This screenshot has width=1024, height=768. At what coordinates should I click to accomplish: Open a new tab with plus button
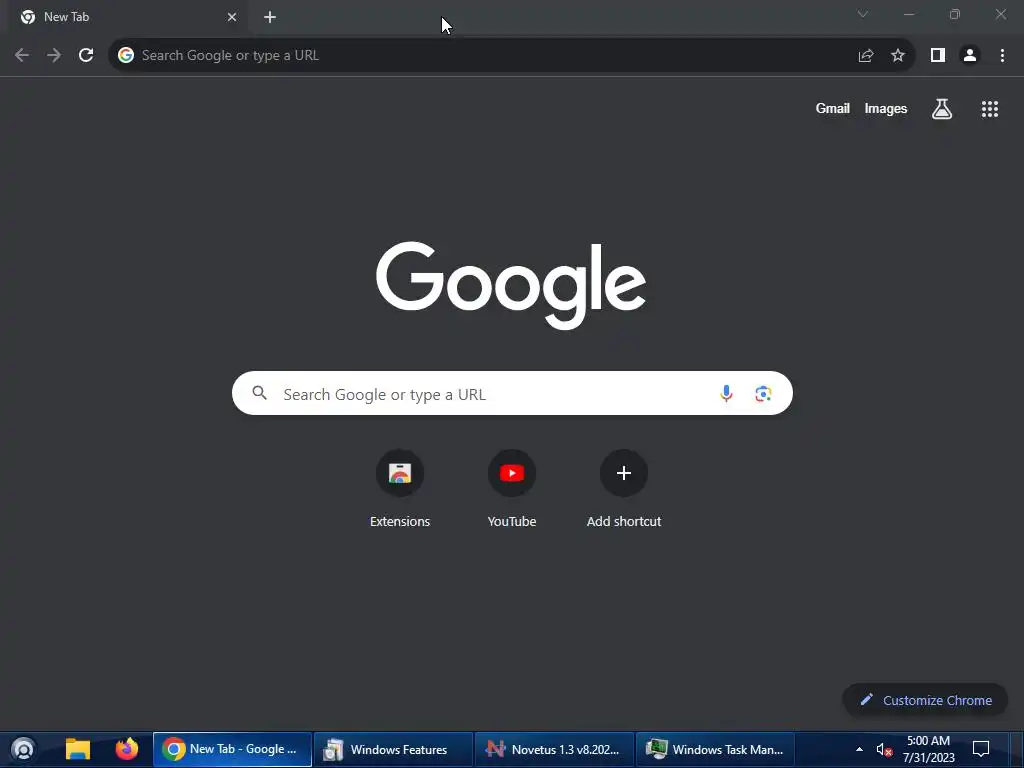pos(270,18)
